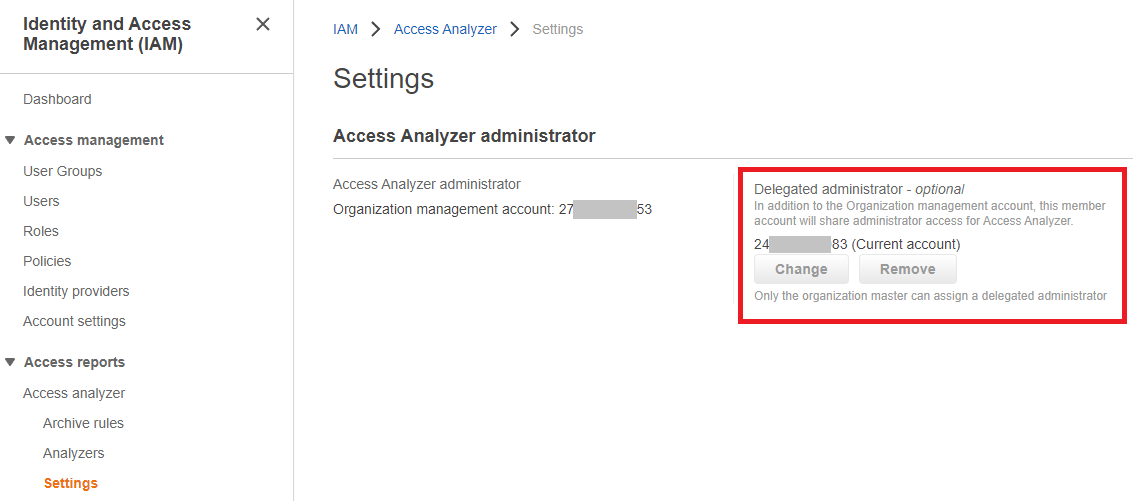Image resolution: width=1138 pixels, height=501 pixels.
Task: Click the Change delegated administrator button
Action: click(801, 269)
